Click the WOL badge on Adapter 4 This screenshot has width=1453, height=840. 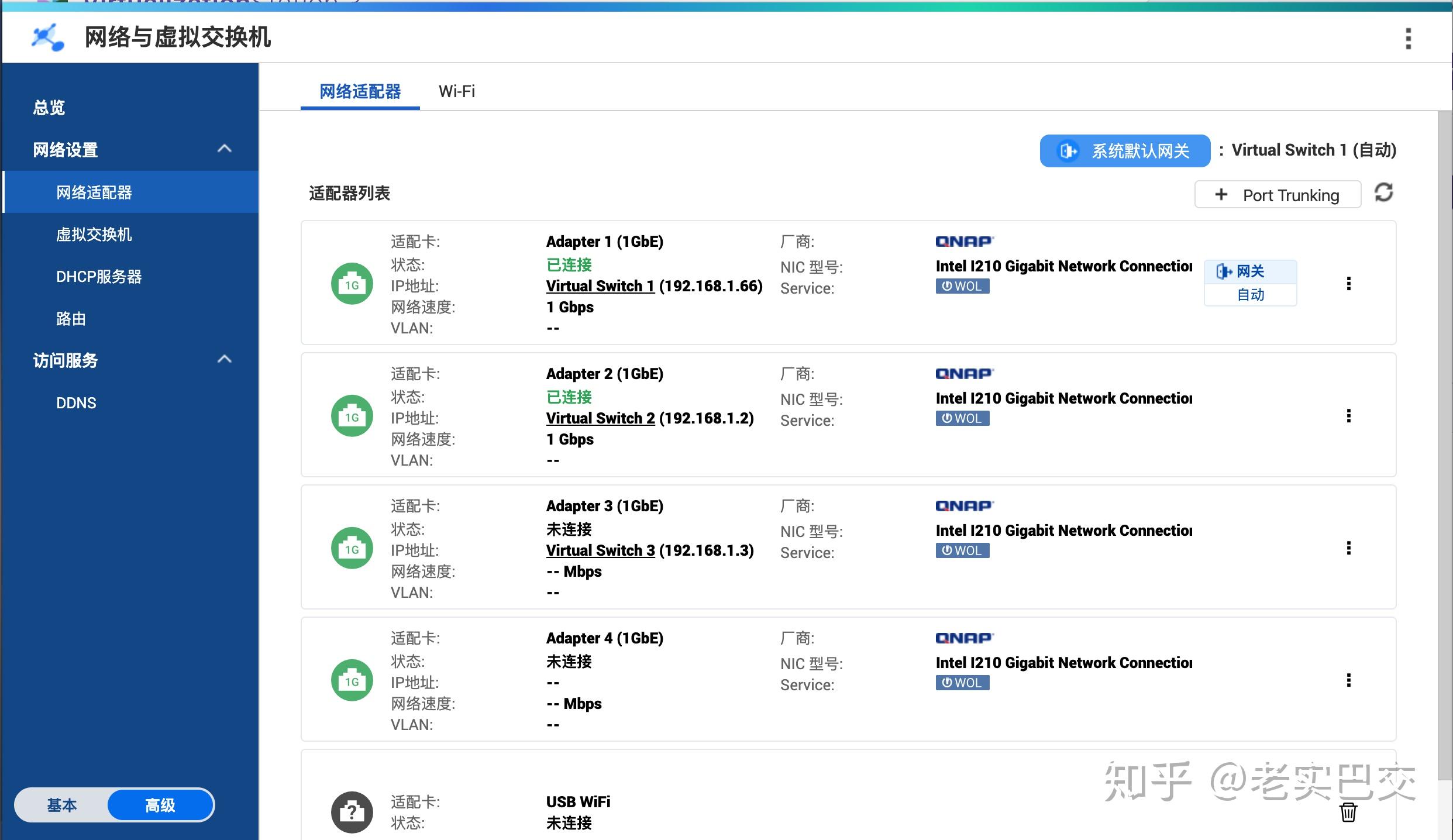click(962, 683)
